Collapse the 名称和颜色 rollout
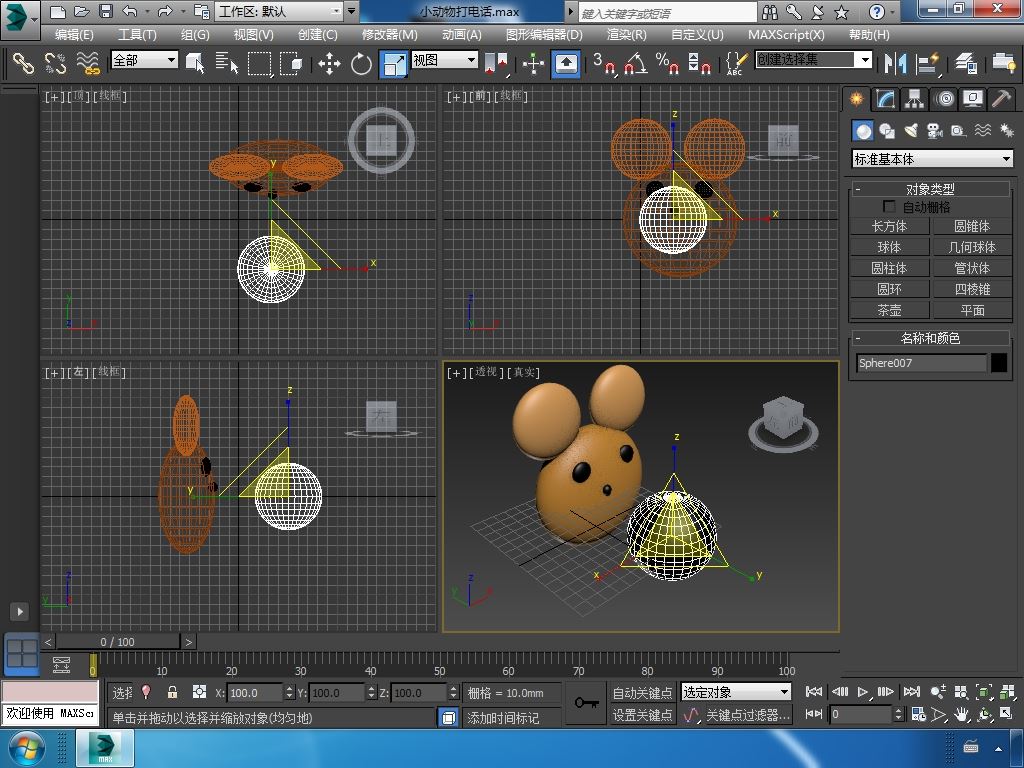 coord(930,338)
